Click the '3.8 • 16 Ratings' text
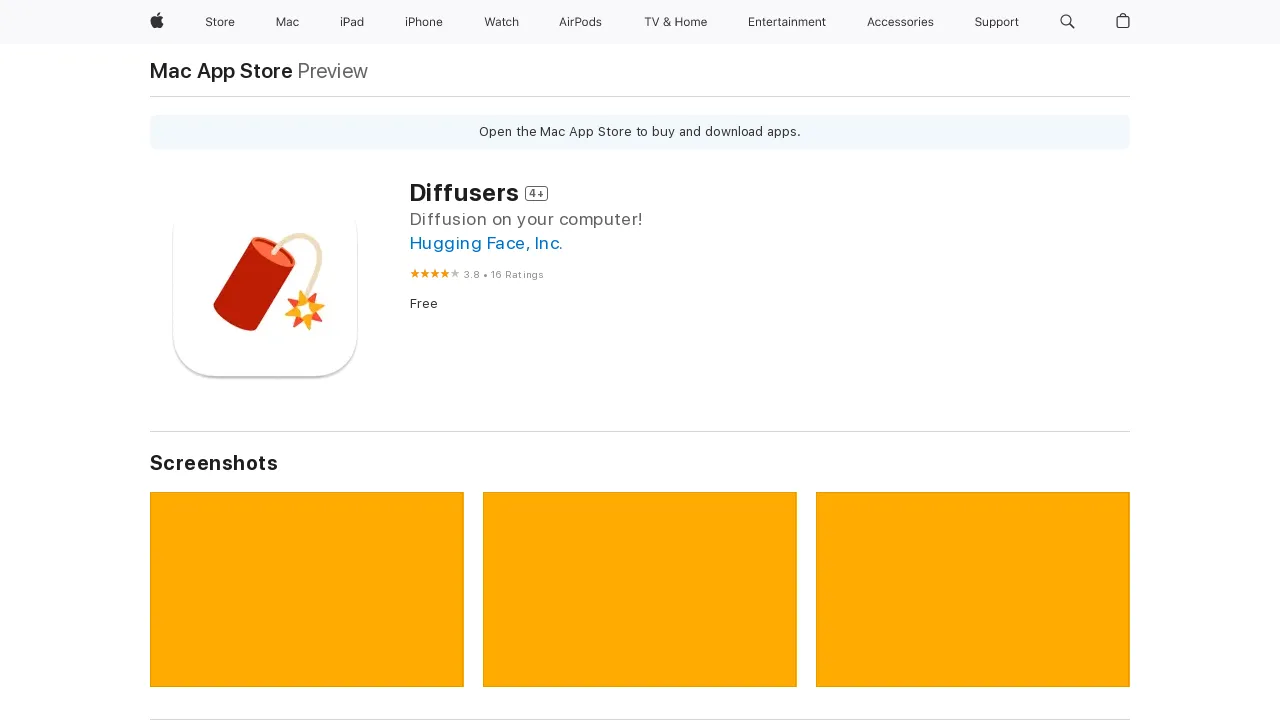 (x=504, y=275)
